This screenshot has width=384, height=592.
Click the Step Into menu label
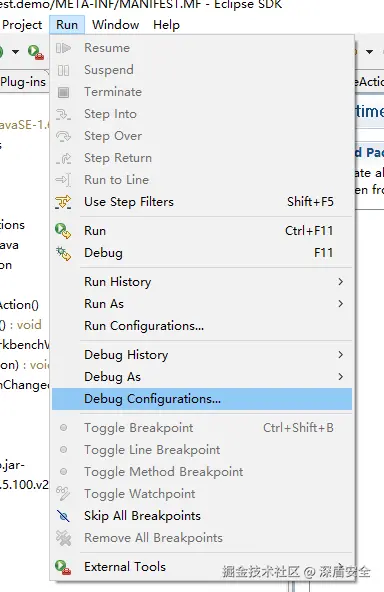coord(110,114)
